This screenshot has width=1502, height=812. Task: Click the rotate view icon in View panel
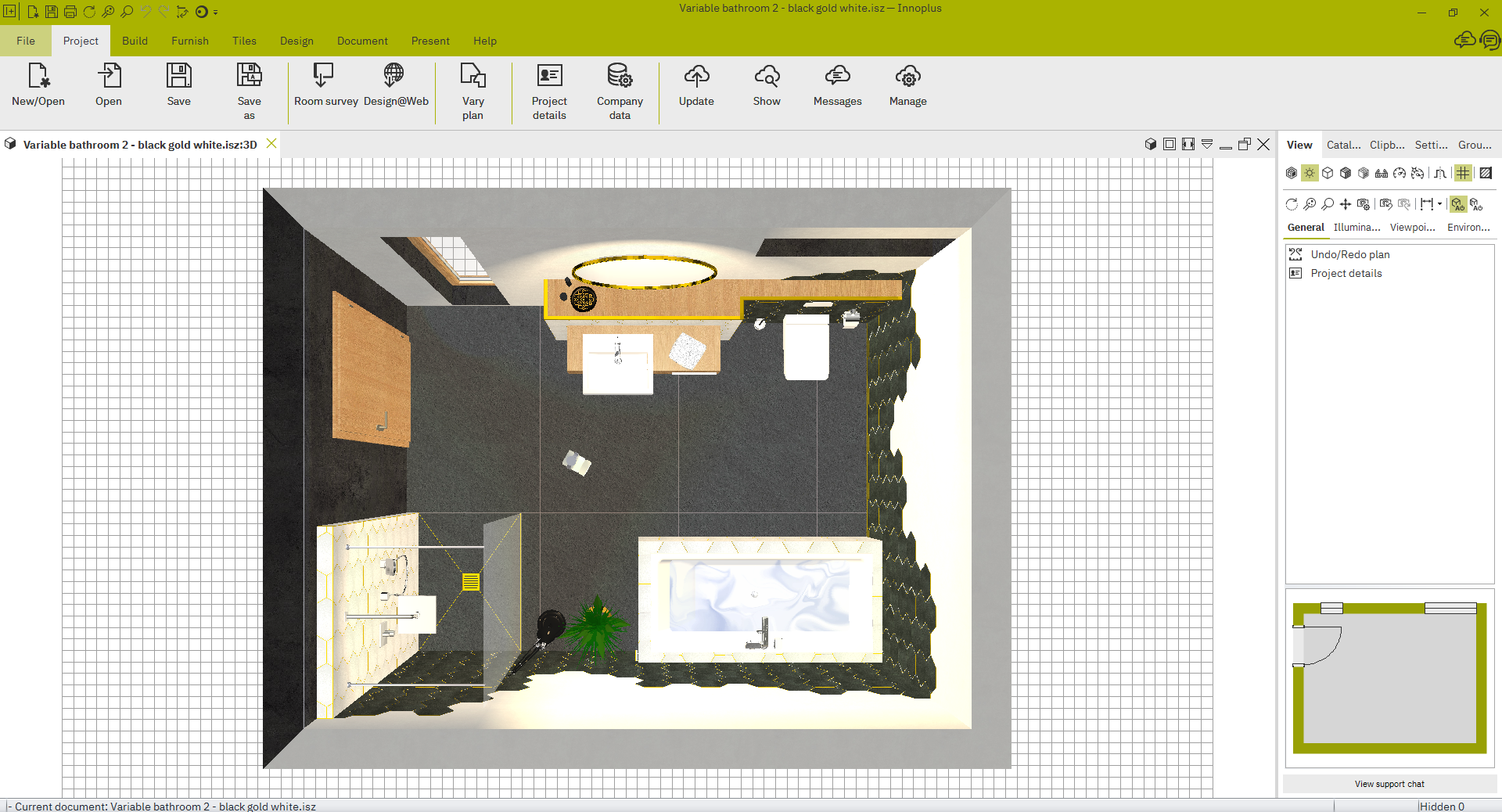[1292, 204]
